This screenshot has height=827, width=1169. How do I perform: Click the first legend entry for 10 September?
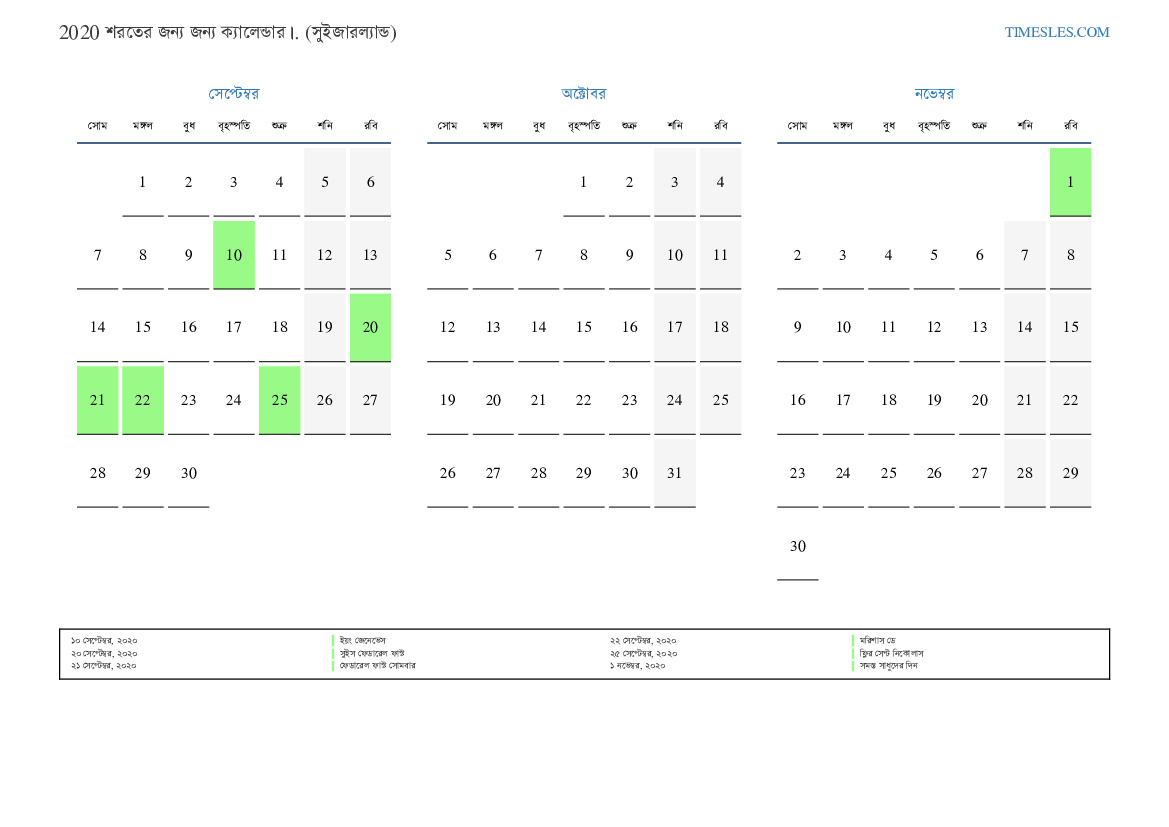(104, 640)
